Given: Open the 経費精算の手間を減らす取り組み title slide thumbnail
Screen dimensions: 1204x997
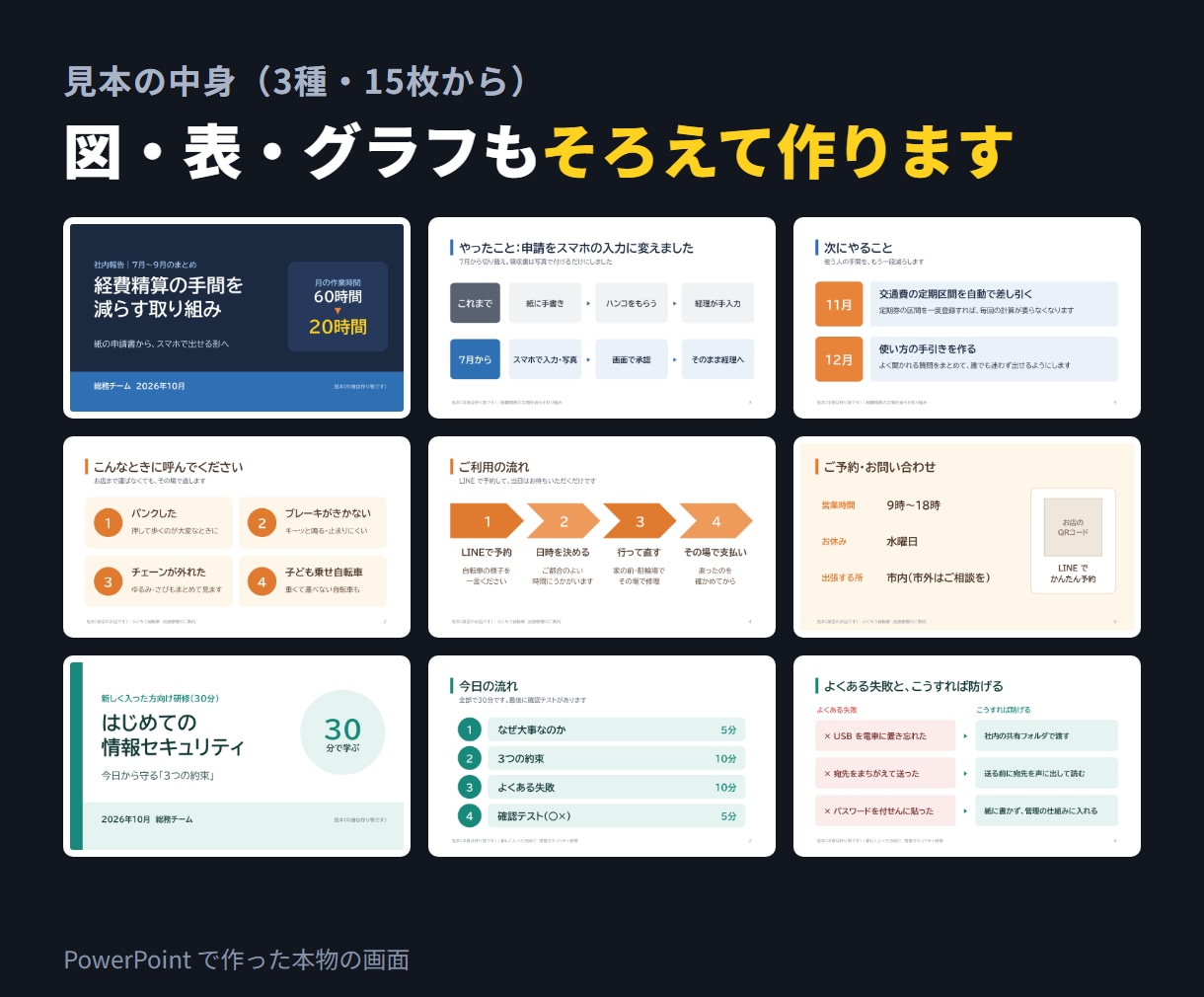Looking at the screenshot, I should [x=237, y=318].
